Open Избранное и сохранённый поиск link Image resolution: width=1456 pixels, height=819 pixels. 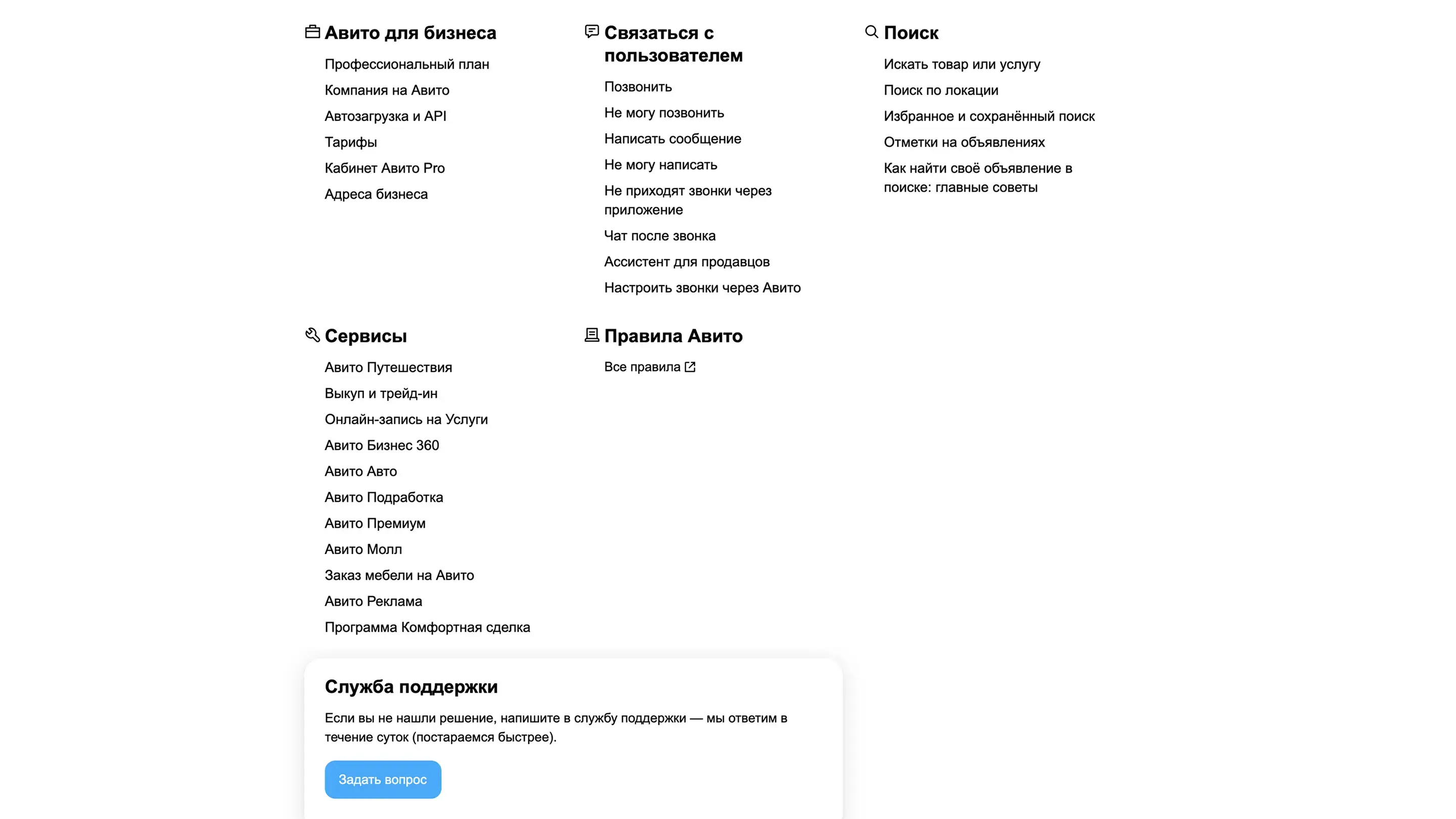(988, 116)
